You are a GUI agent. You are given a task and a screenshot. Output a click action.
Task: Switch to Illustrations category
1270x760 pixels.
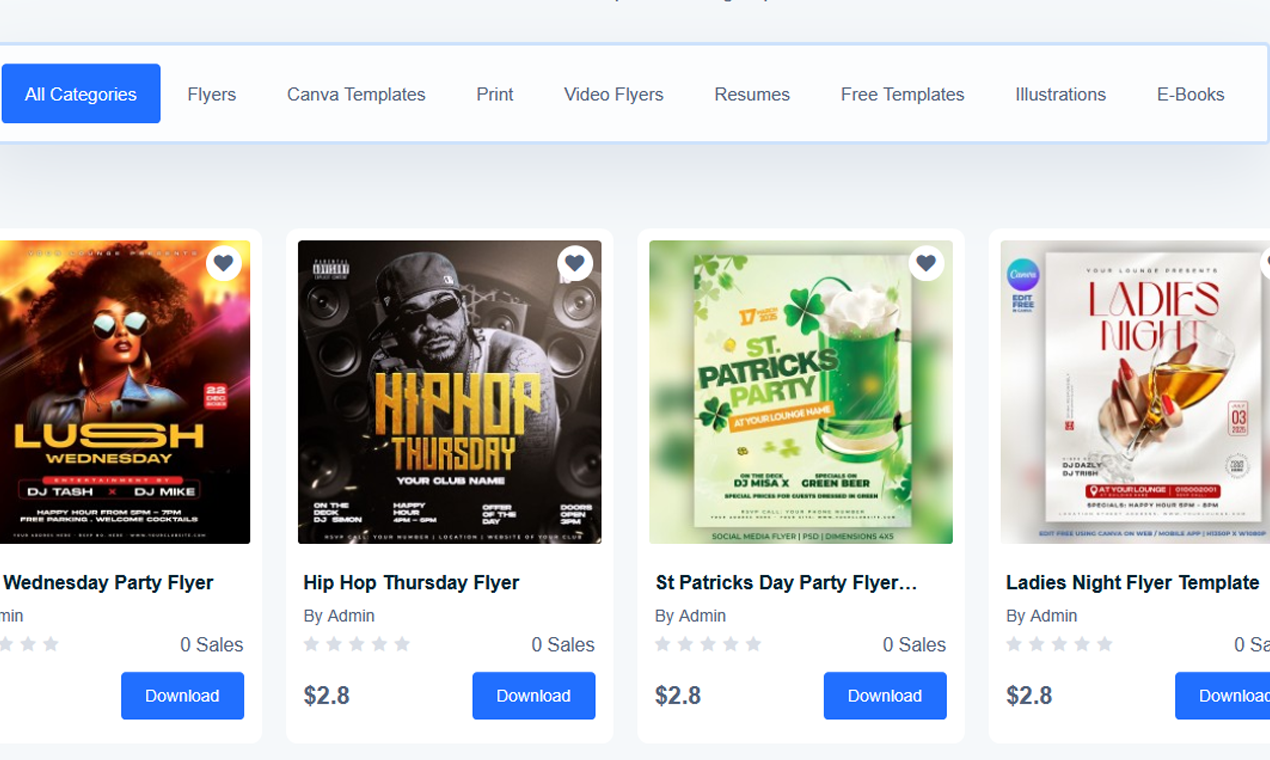tap(1061, 94)
